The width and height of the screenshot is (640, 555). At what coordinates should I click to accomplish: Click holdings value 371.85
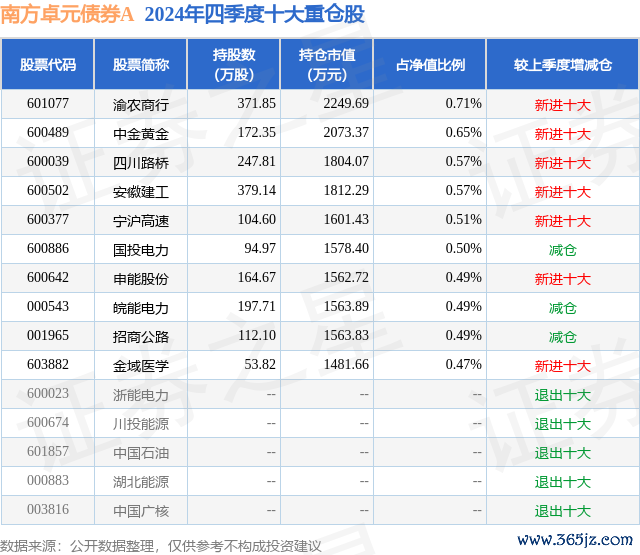pyautogui.click(x=257, y=104)
